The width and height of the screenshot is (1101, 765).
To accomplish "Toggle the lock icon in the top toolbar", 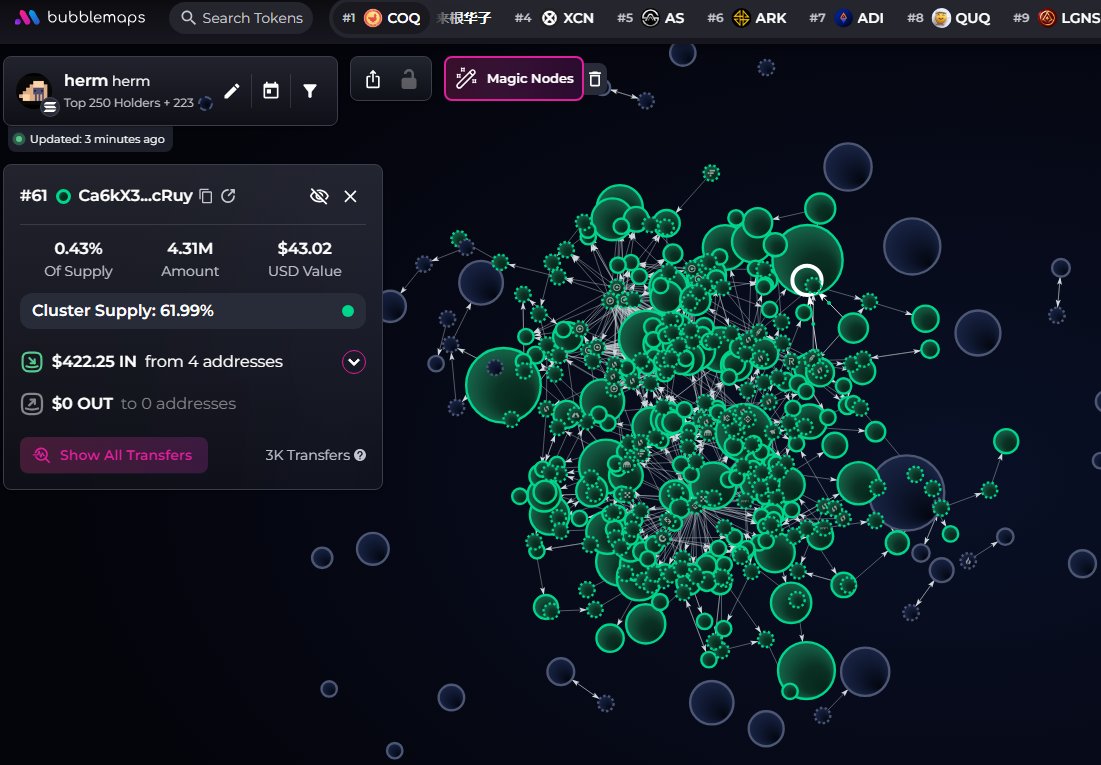I will [x=409, y=78].
